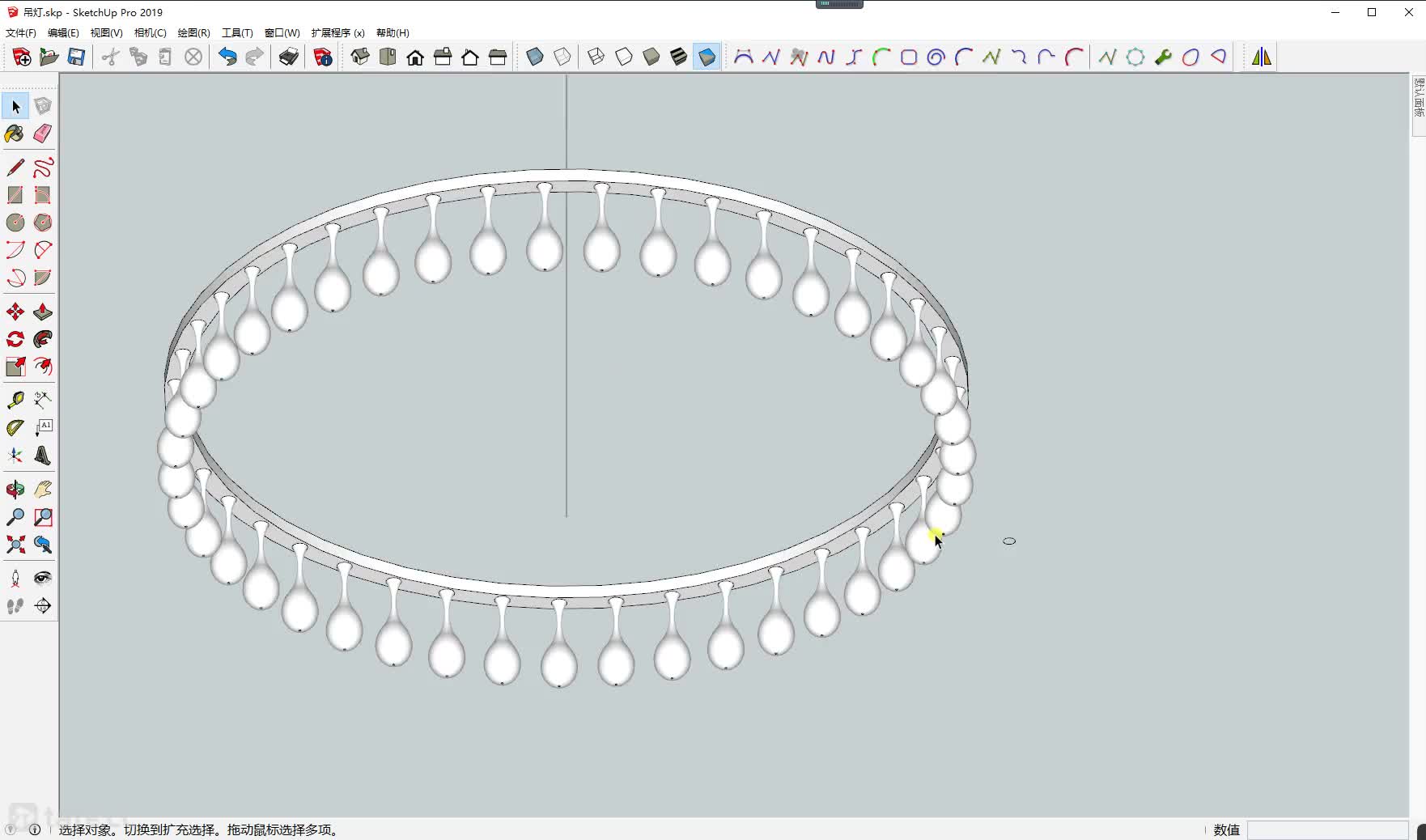Image resolution: width=1426 pixels, height=840 pixels.
Task: Open the 窗口(W) menu
Action: (282, 33)
